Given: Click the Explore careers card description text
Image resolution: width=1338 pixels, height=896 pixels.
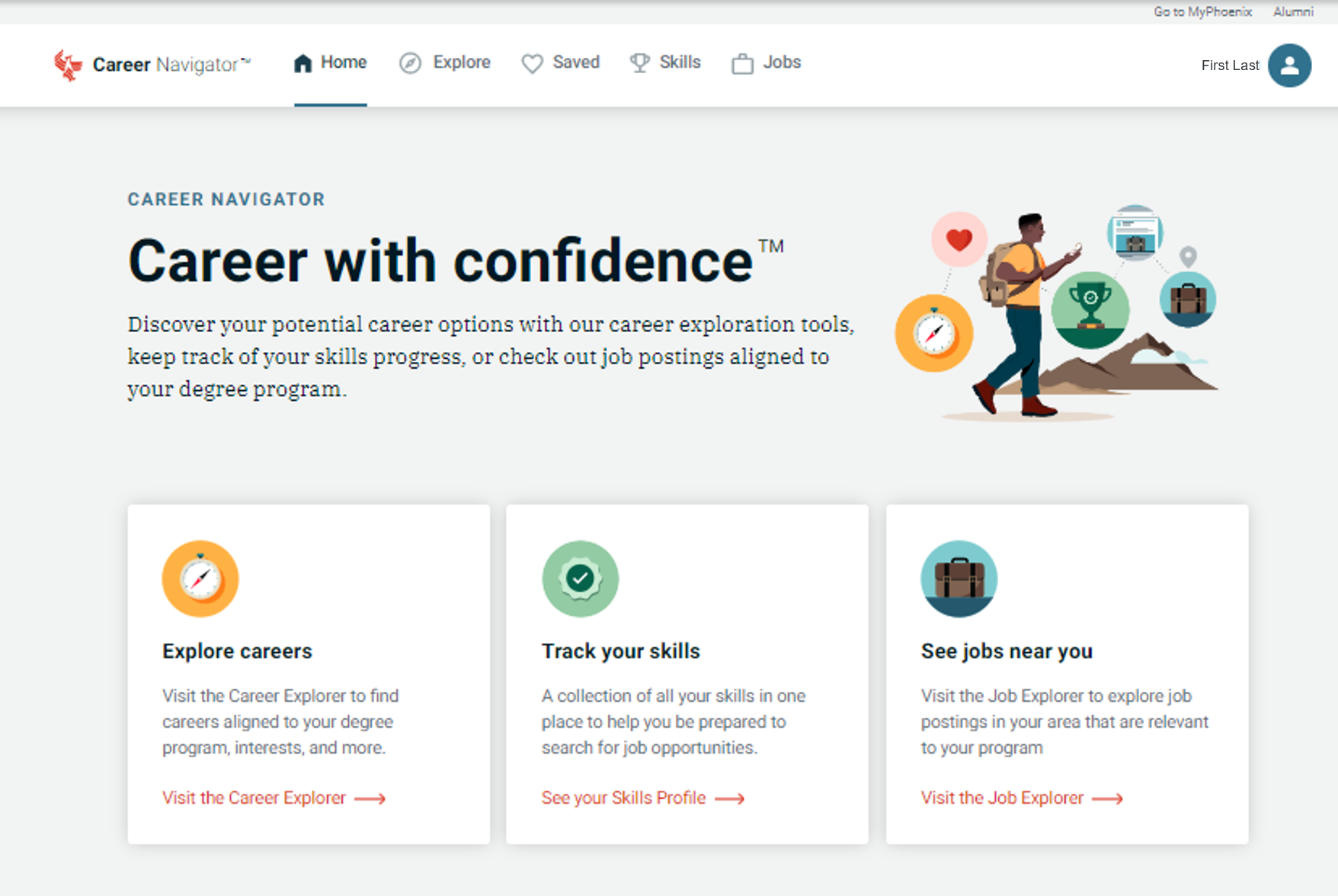Looking at the screenshot, I should pyautogui.click(x=280, y=722).
